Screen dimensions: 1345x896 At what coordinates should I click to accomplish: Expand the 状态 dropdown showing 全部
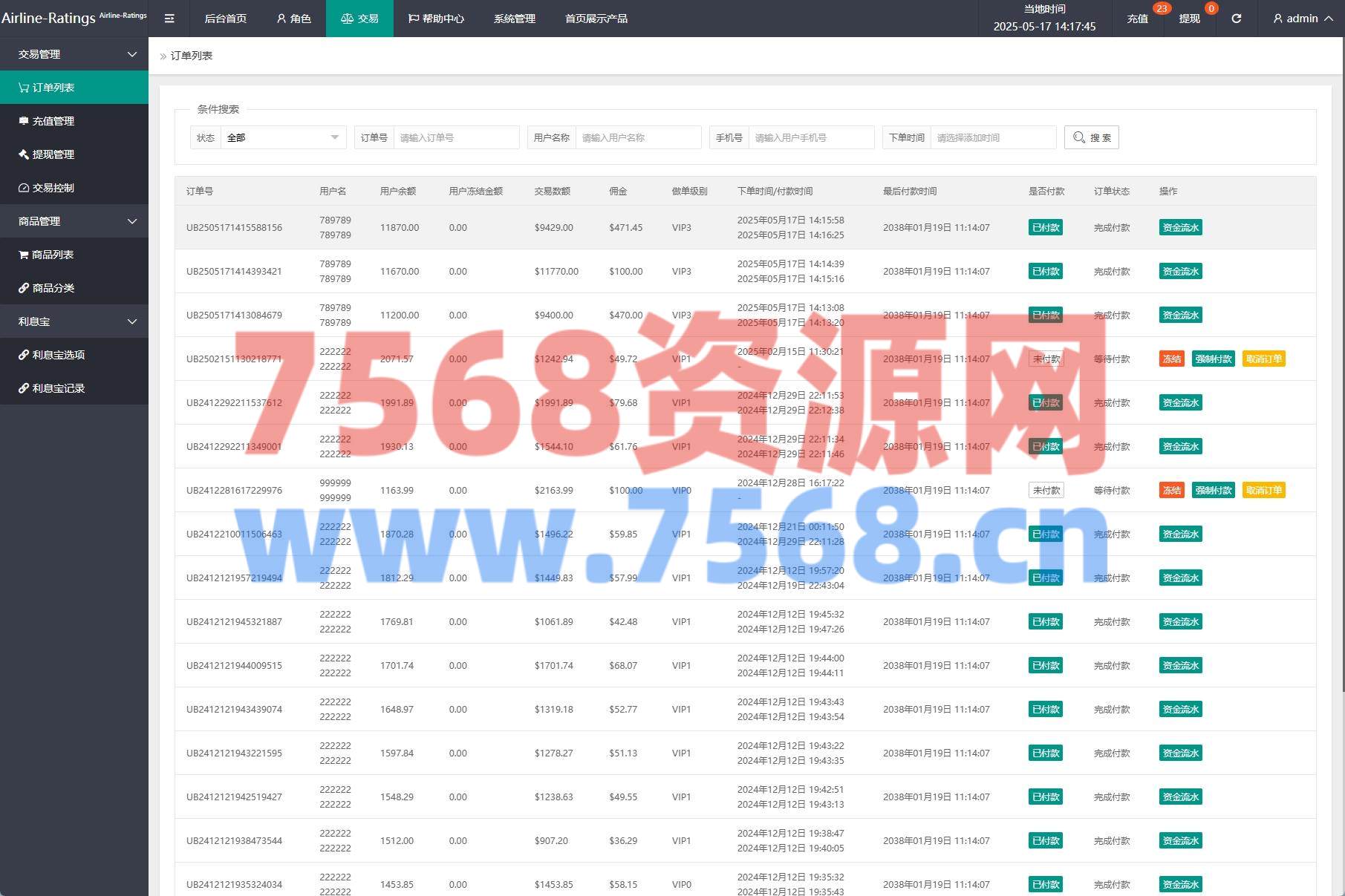click(283, 137)
